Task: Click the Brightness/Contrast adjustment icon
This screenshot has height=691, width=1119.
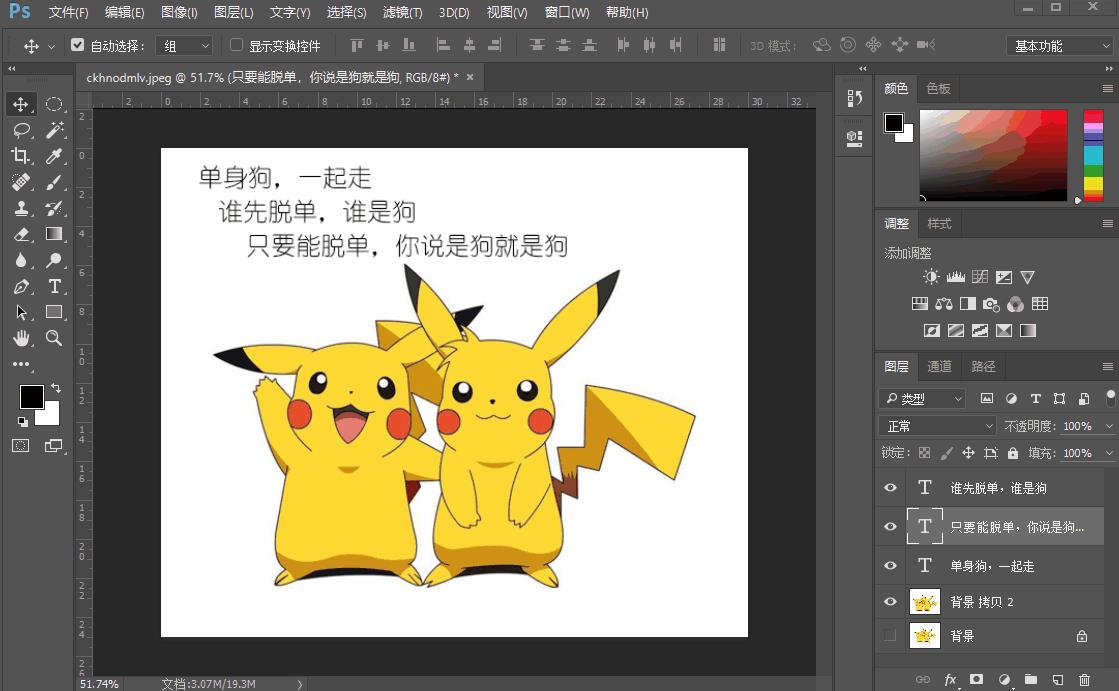Action: pos(931,277)
